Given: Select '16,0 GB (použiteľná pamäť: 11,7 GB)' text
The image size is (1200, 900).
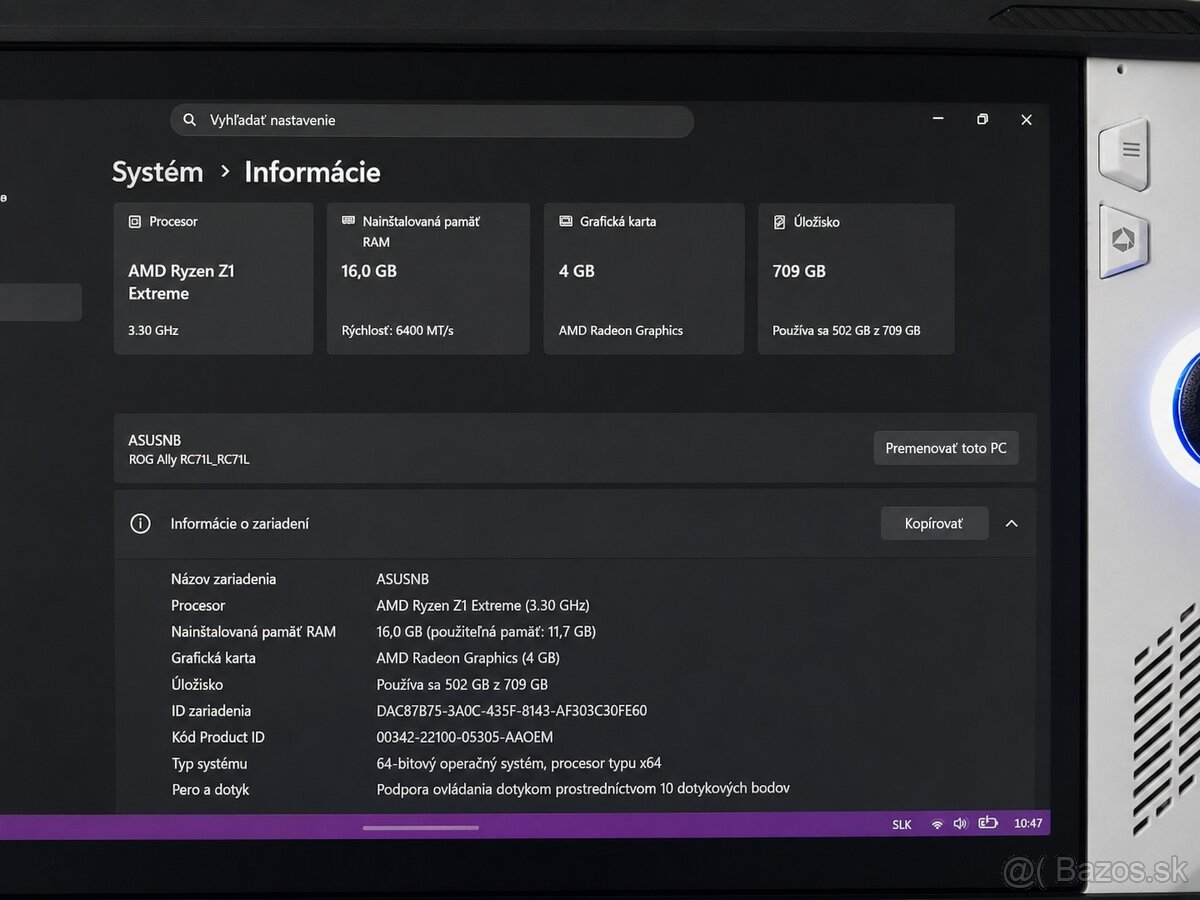Looking at the screenshot, I should pyautogui.click(x=486, y=632).
